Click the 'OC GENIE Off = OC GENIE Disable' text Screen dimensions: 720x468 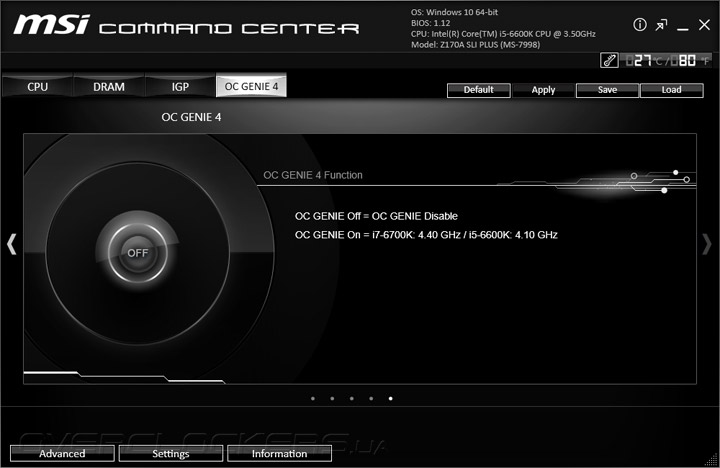pyautogui.click(x=376, y=216)
